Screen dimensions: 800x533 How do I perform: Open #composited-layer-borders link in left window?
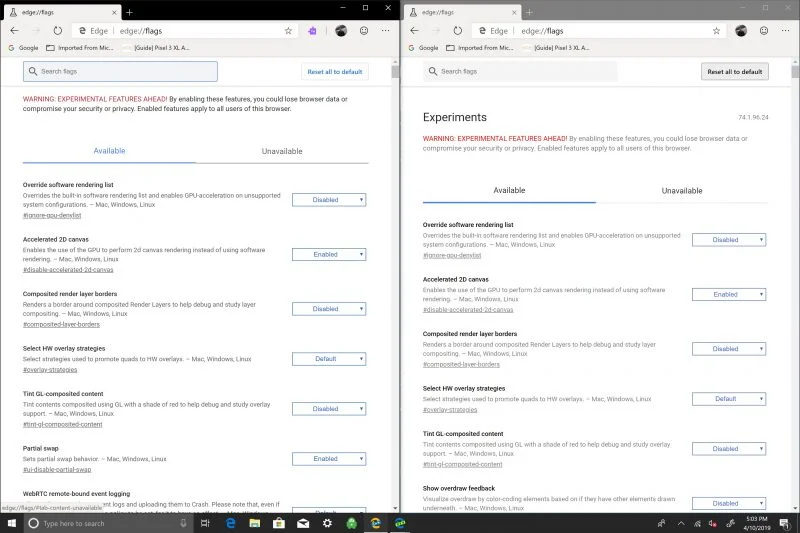(x=61, y=324)
